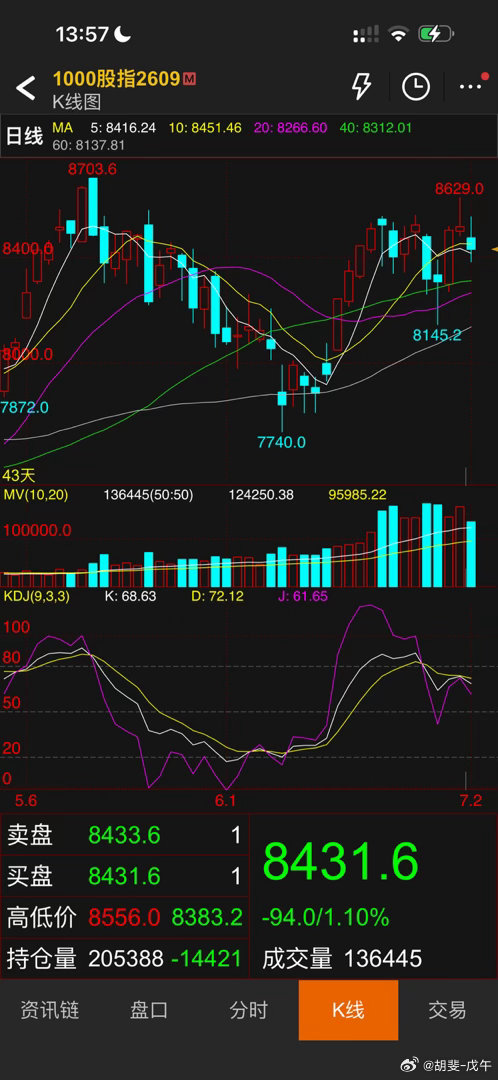Viewport: 498px width, 1080px height.
Task: Tap the back arrow icon
Action: (x=25, y=88)
